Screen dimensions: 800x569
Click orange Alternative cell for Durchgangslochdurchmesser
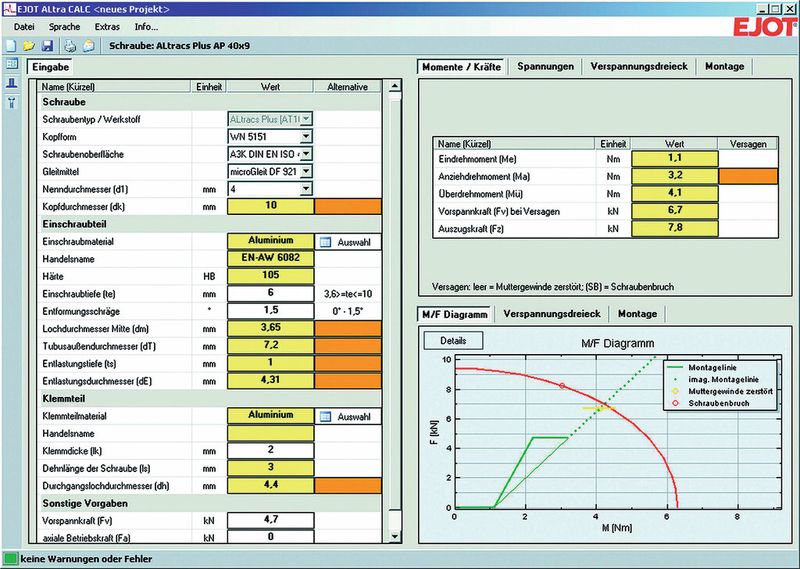[x=348, y=485]
